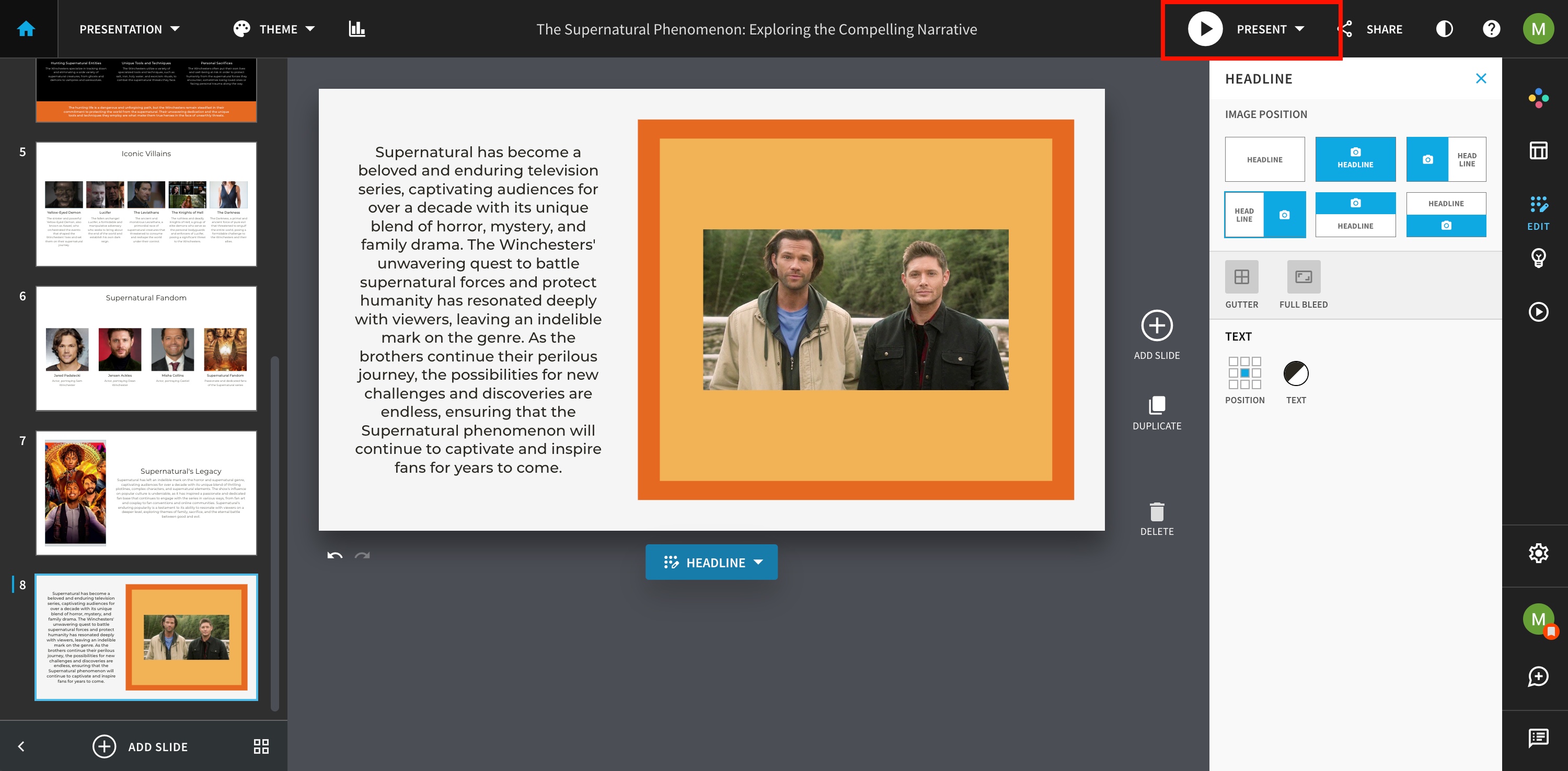Click ADD SLIDE at bottom of slide panel

(141, 746)
